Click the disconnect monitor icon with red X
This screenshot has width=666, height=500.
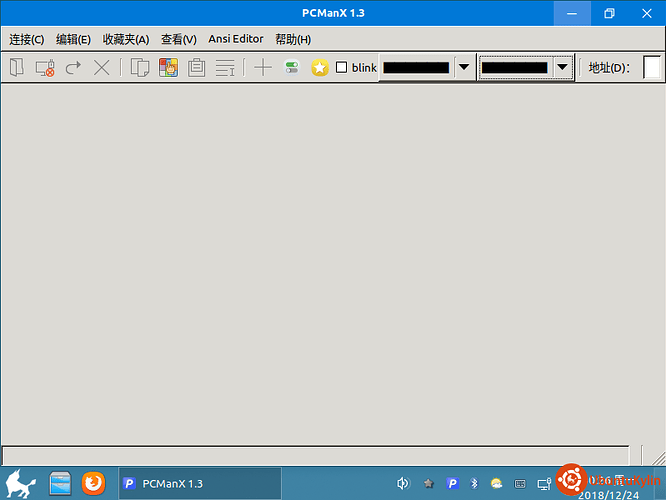tap(45, 68)
